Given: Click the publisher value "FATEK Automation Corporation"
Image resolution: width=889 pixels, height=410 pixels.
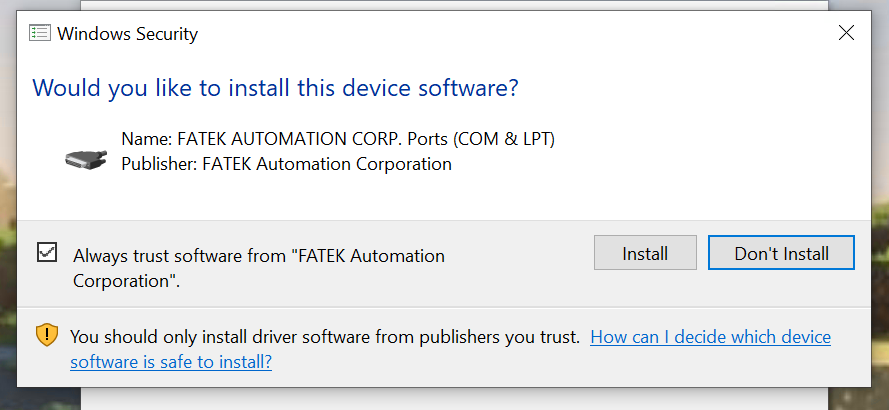Looking at the screenshot, I should tap(327, 163).
